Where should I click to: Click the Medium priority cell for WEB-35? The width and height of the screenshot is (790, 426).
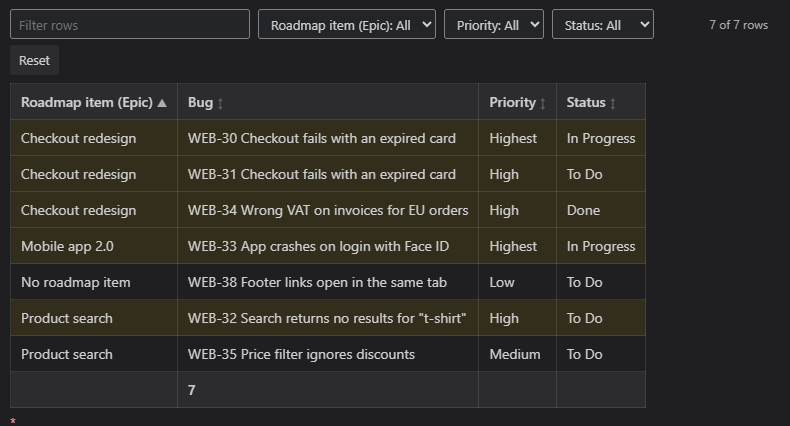coord(517,354)
